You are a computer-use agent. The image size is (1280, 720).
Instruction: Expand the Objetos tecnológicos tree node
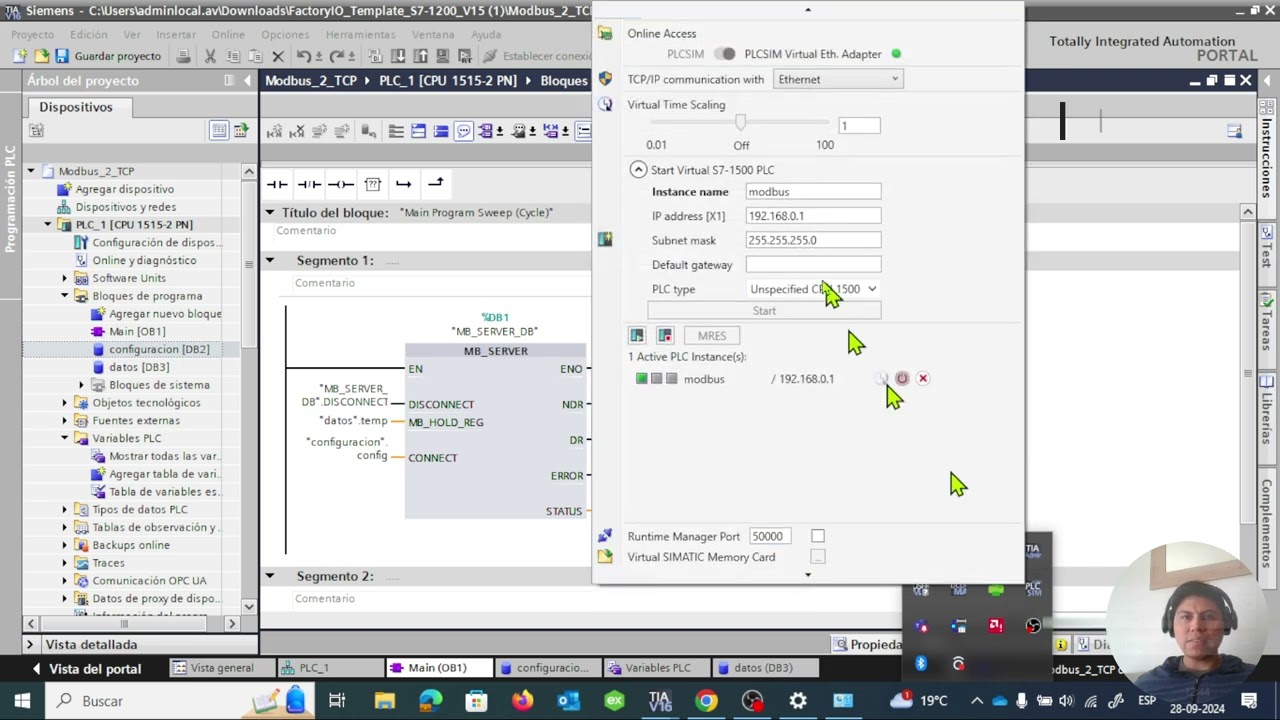click(65, 403)
